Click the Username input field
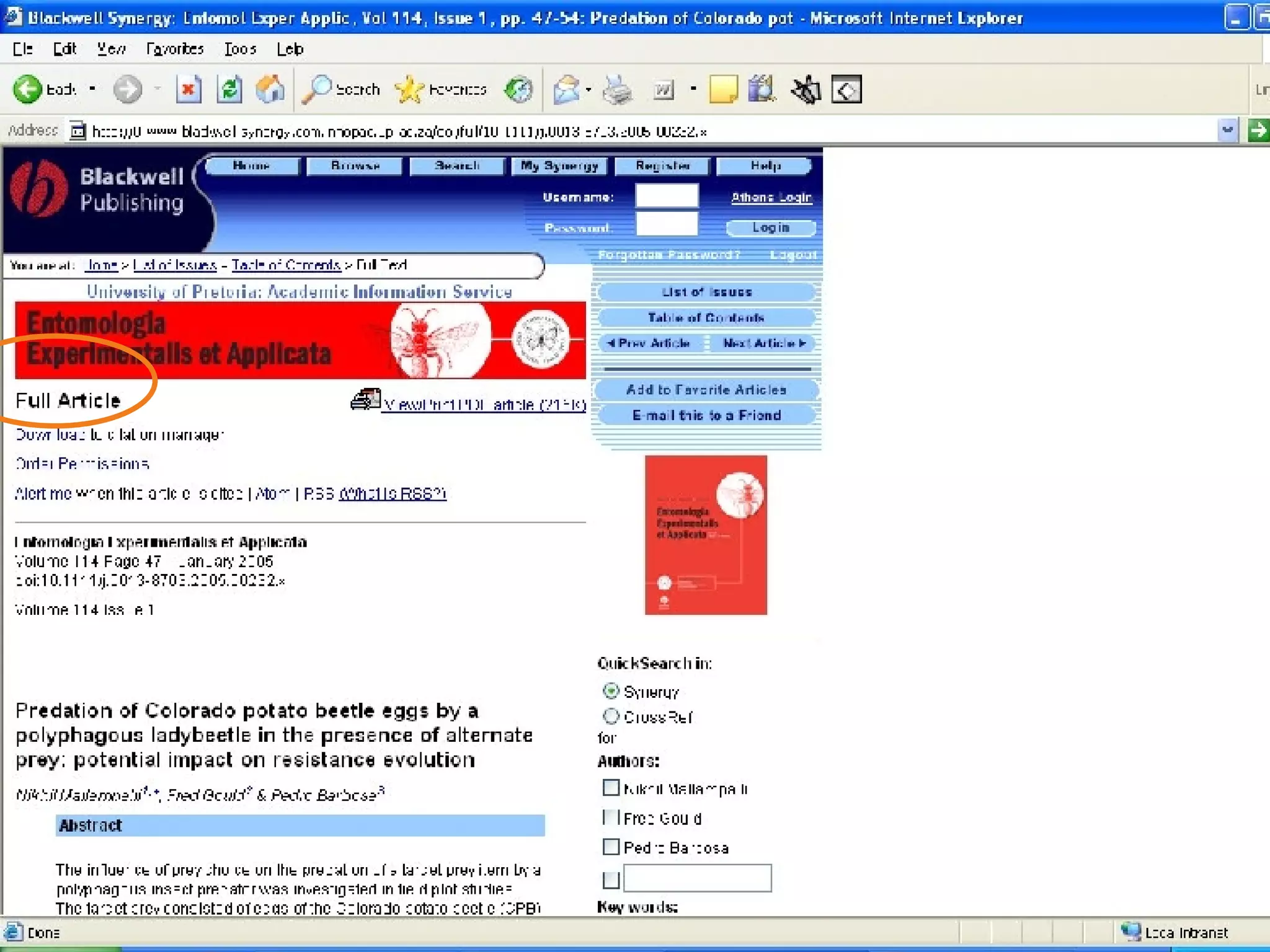Image resolution: width=1270 pixels, height=952 pixels. [667, 196]
